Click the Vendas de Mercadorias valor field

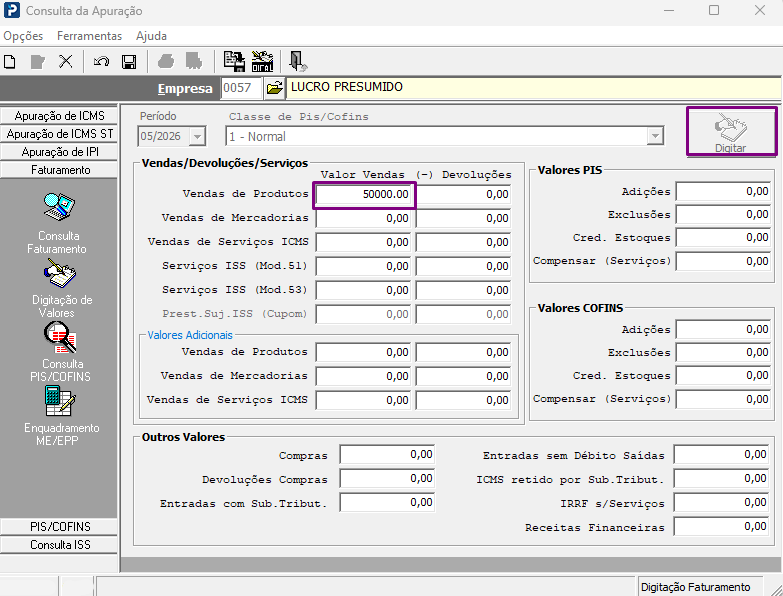coord(363,218)
